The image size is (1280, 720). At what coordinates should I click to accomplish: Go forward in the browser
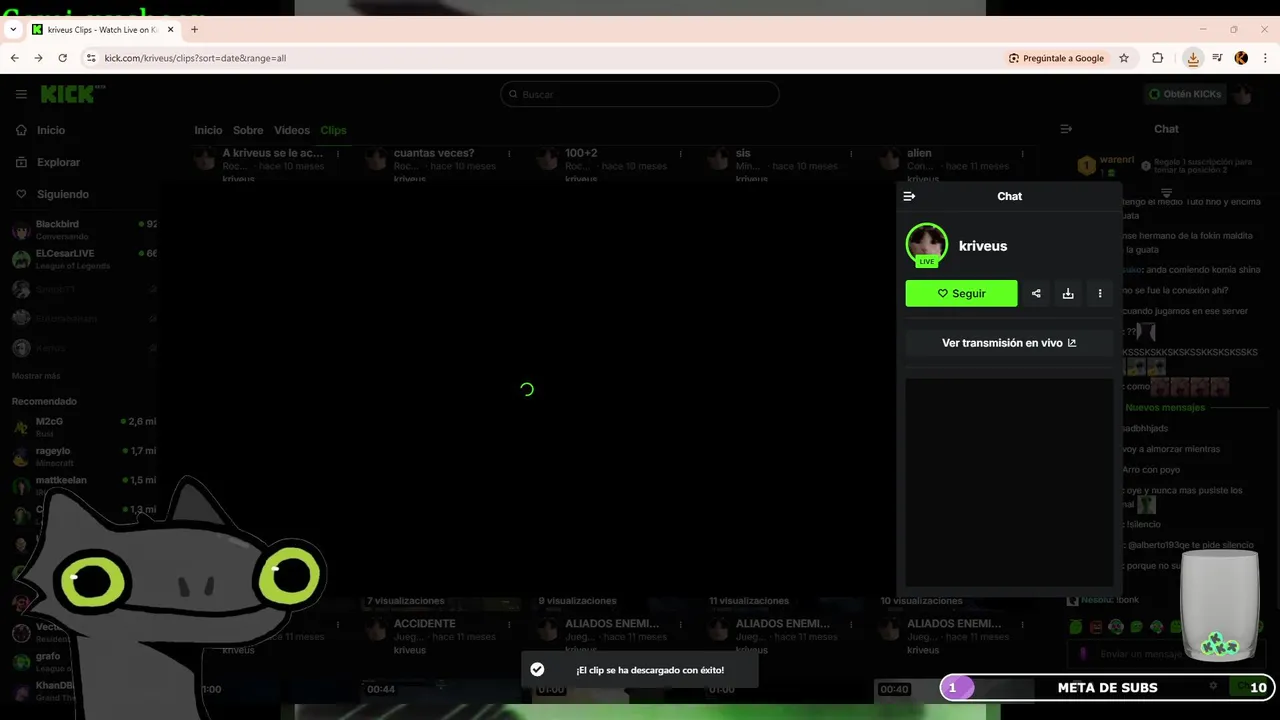[x=38, y=58]
